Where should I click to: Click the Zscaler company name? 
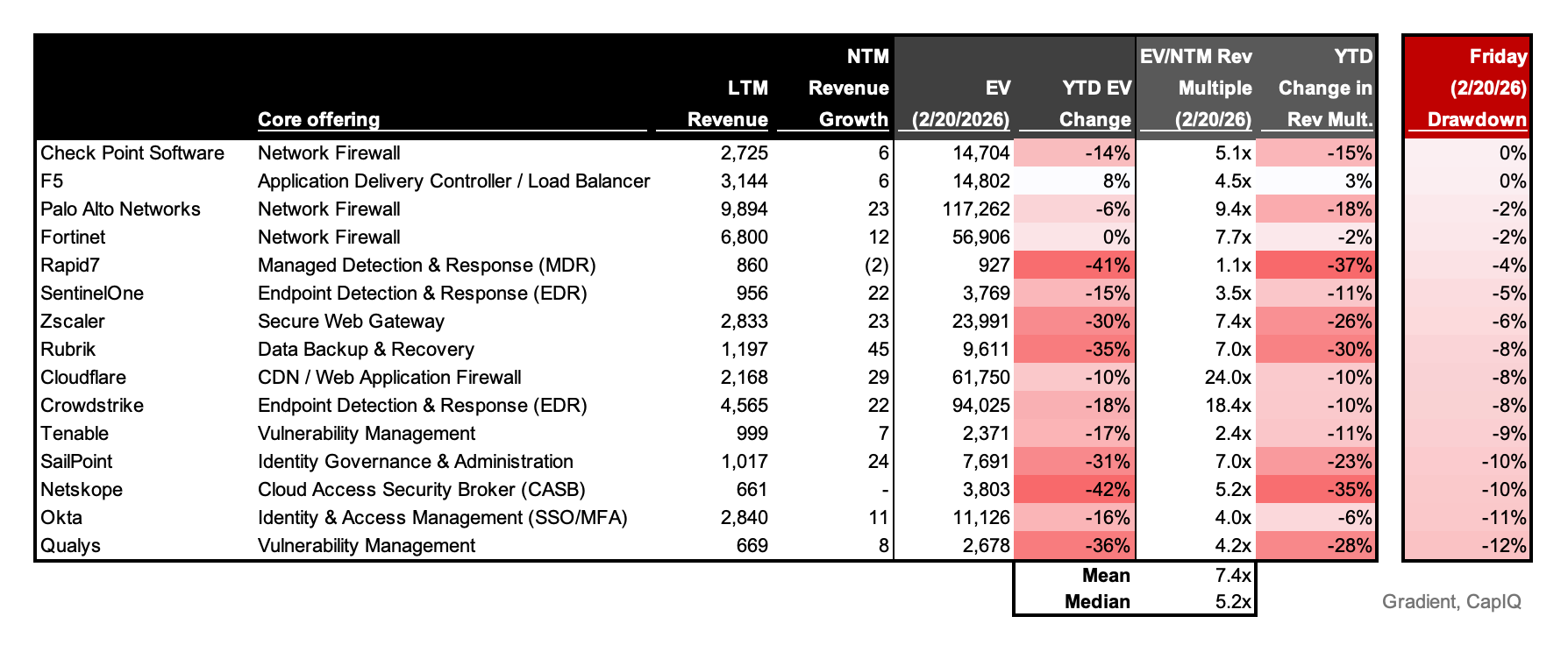[x=73, y=321]
